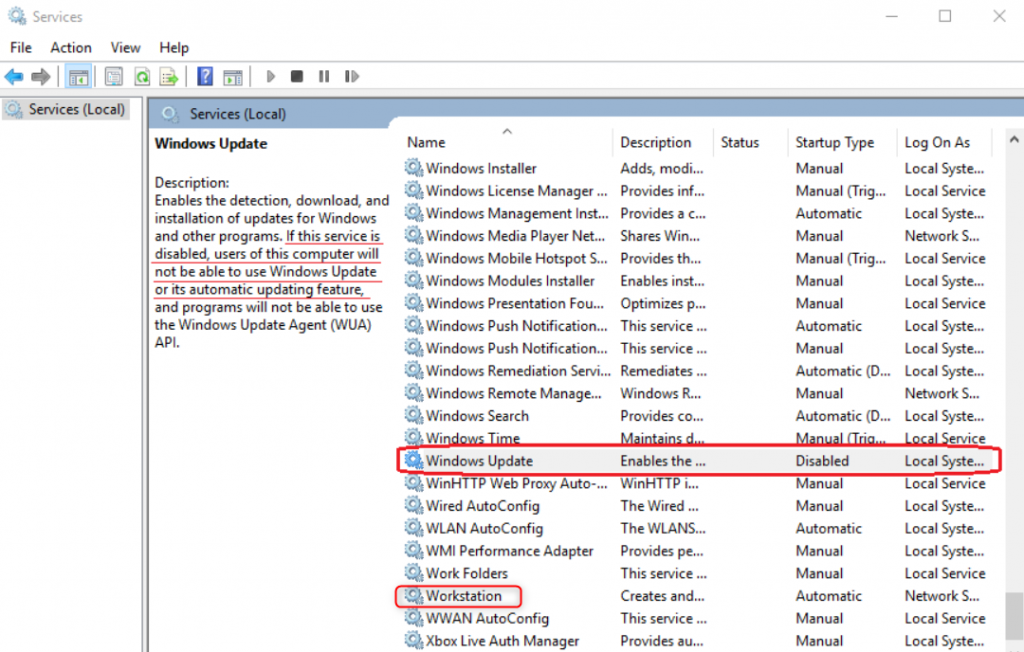The width and height of the screenshot is (1024, 652).
Task: Click the Stop Service square icon
Action: click(x=296, y=76)
